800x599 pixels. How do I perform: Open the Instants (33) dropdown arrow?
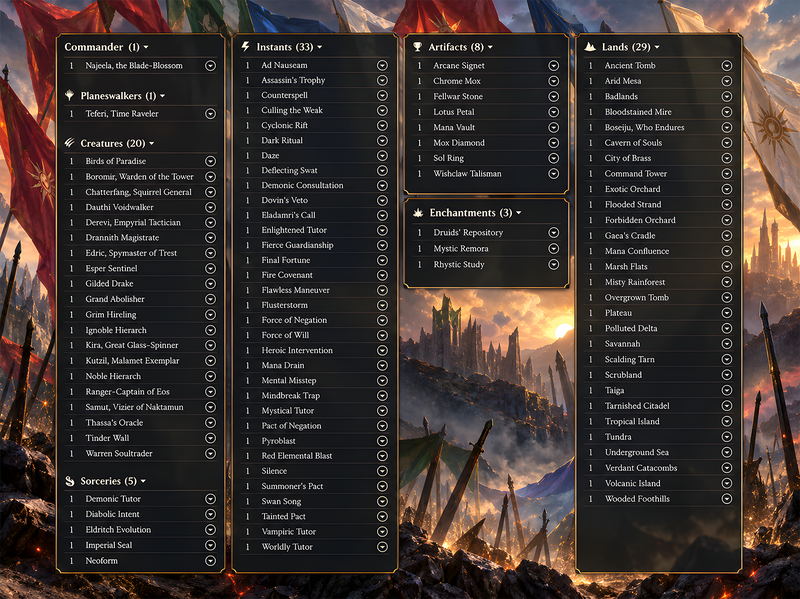click(x=320, y=47)
